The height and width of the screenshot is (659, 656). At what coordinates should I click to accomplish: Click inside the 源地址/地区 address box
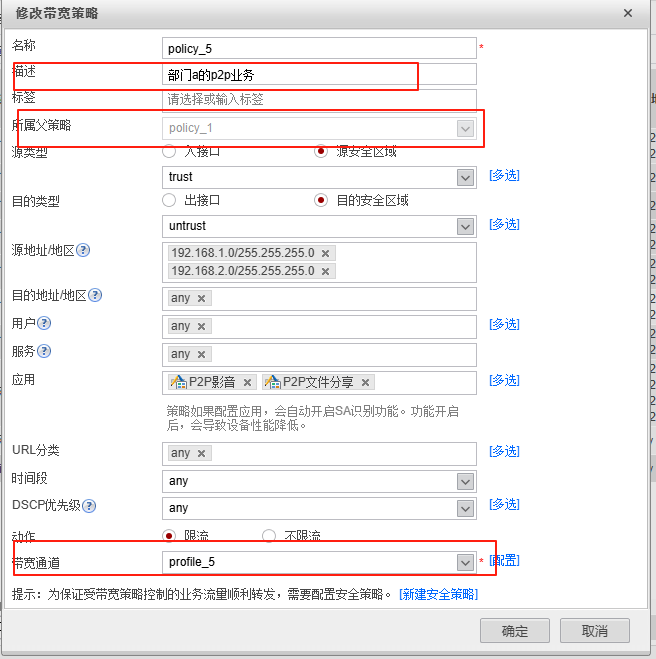tap(319, 263)
